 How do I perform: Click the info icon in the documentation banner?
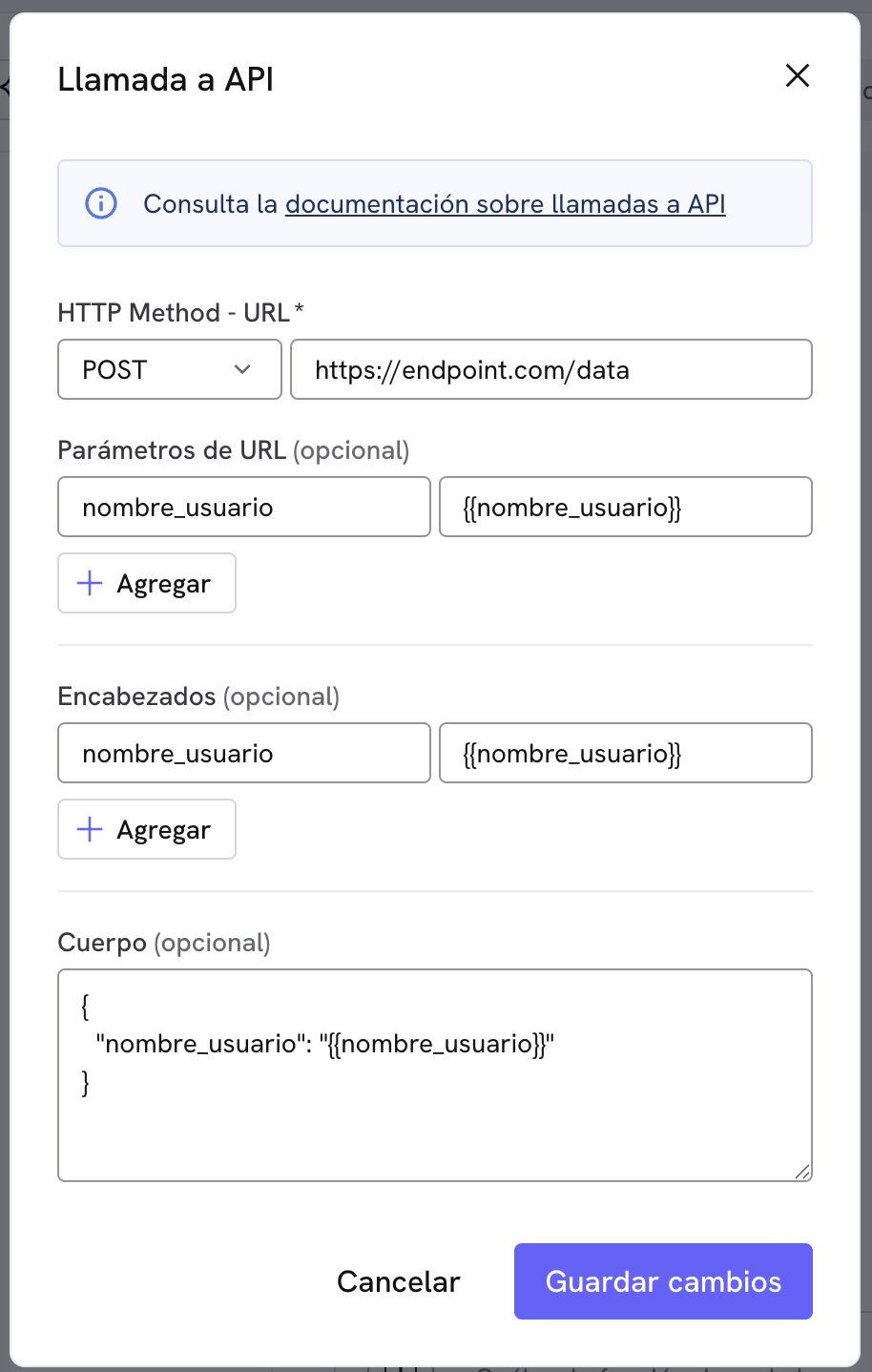100,202
